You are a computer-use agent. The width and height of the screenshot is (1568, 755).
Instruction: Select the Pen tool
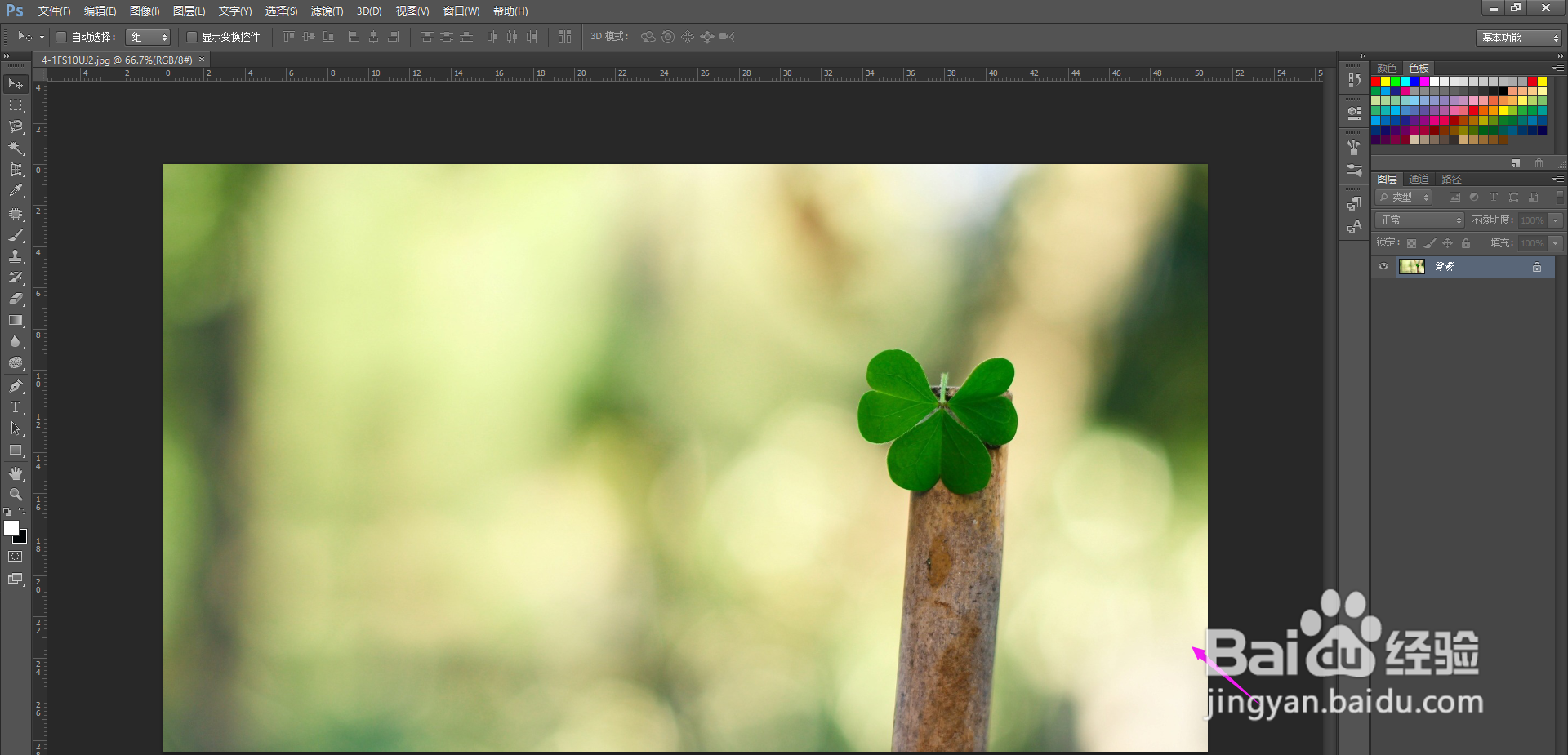click(16, 386)
